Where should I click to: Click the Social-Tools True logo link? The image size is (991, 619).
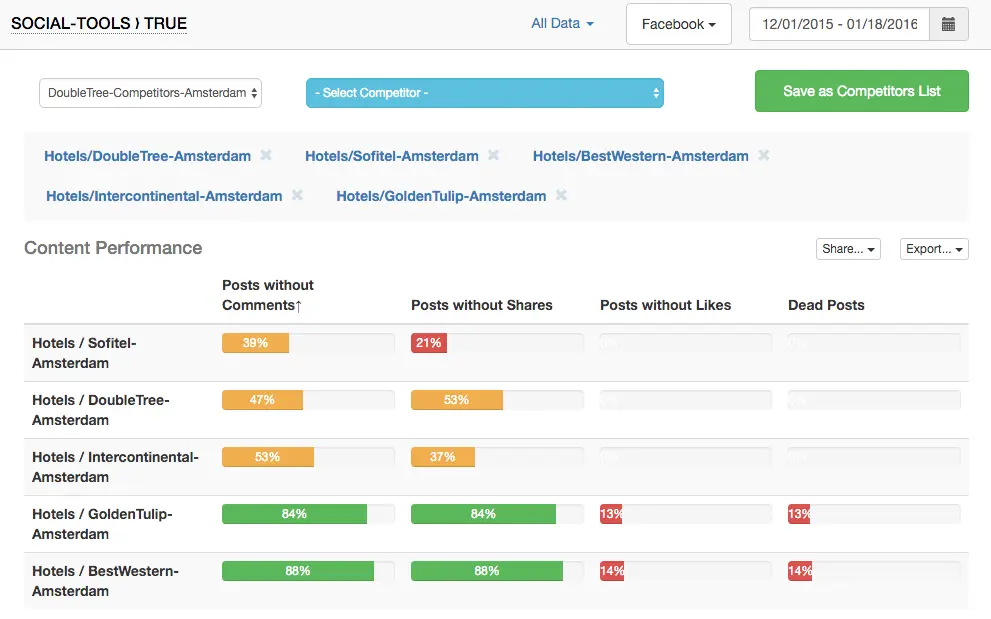click(x=98, y=24)
